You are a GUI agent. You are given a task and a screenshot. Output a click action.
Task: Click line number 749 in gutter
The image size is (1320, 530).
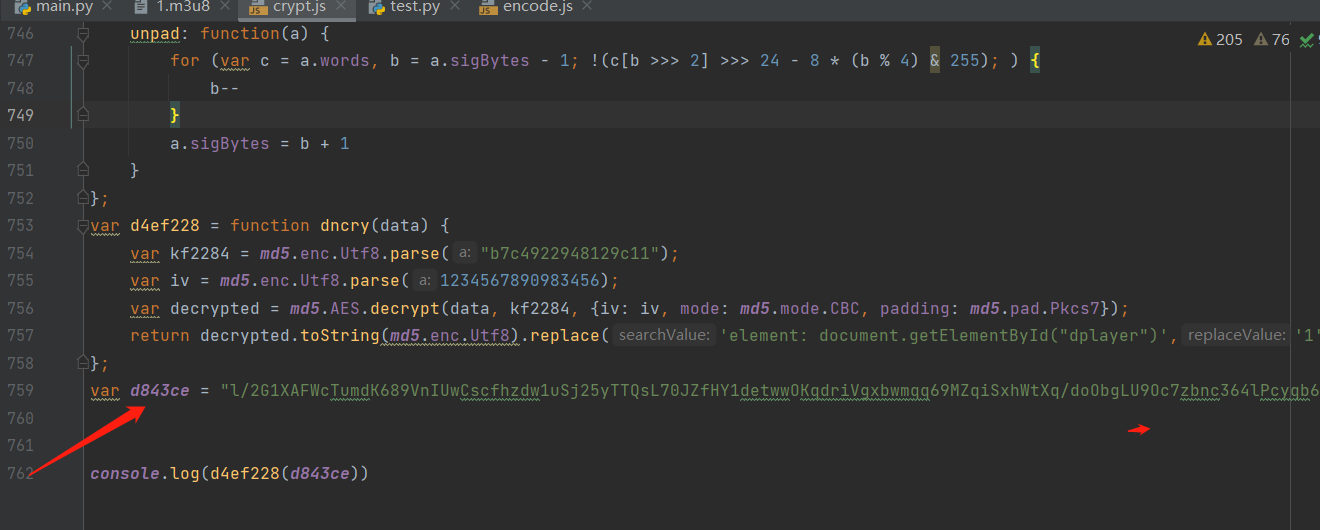(20, 116)
